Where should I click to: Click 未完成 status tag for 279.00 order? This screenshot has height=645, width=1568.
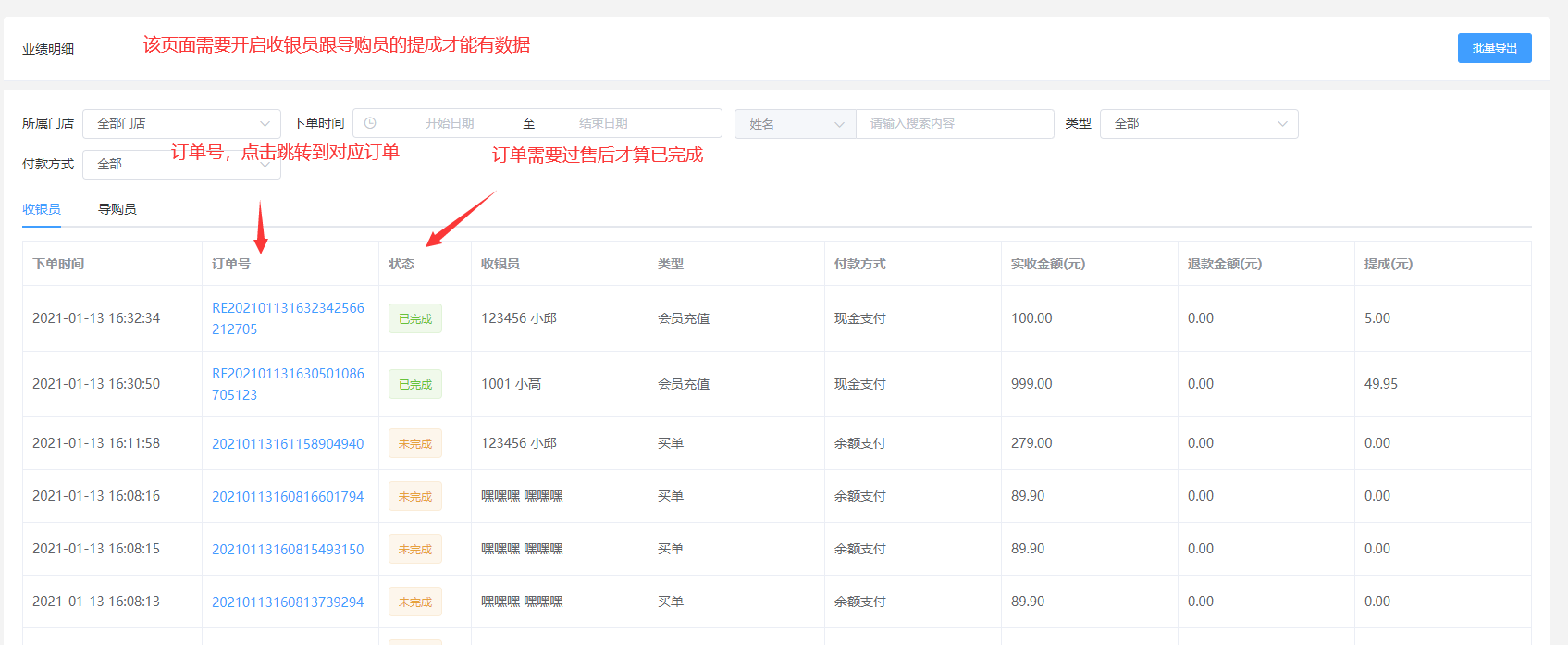(x=415, y=444)
